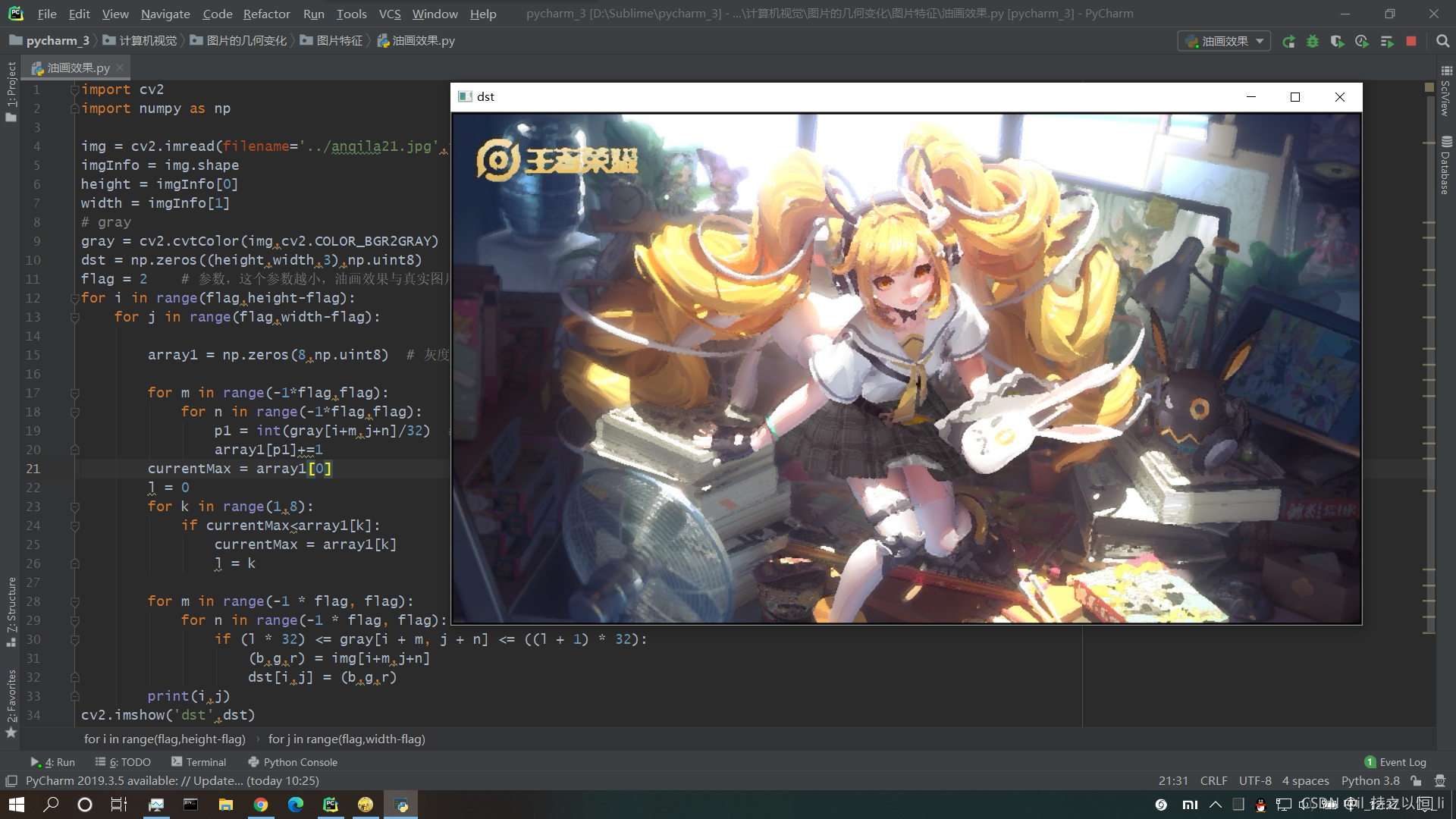Click the Rerun 油画效果 icon
This screenshot has height=819, width=1456.
(1288, 42)
